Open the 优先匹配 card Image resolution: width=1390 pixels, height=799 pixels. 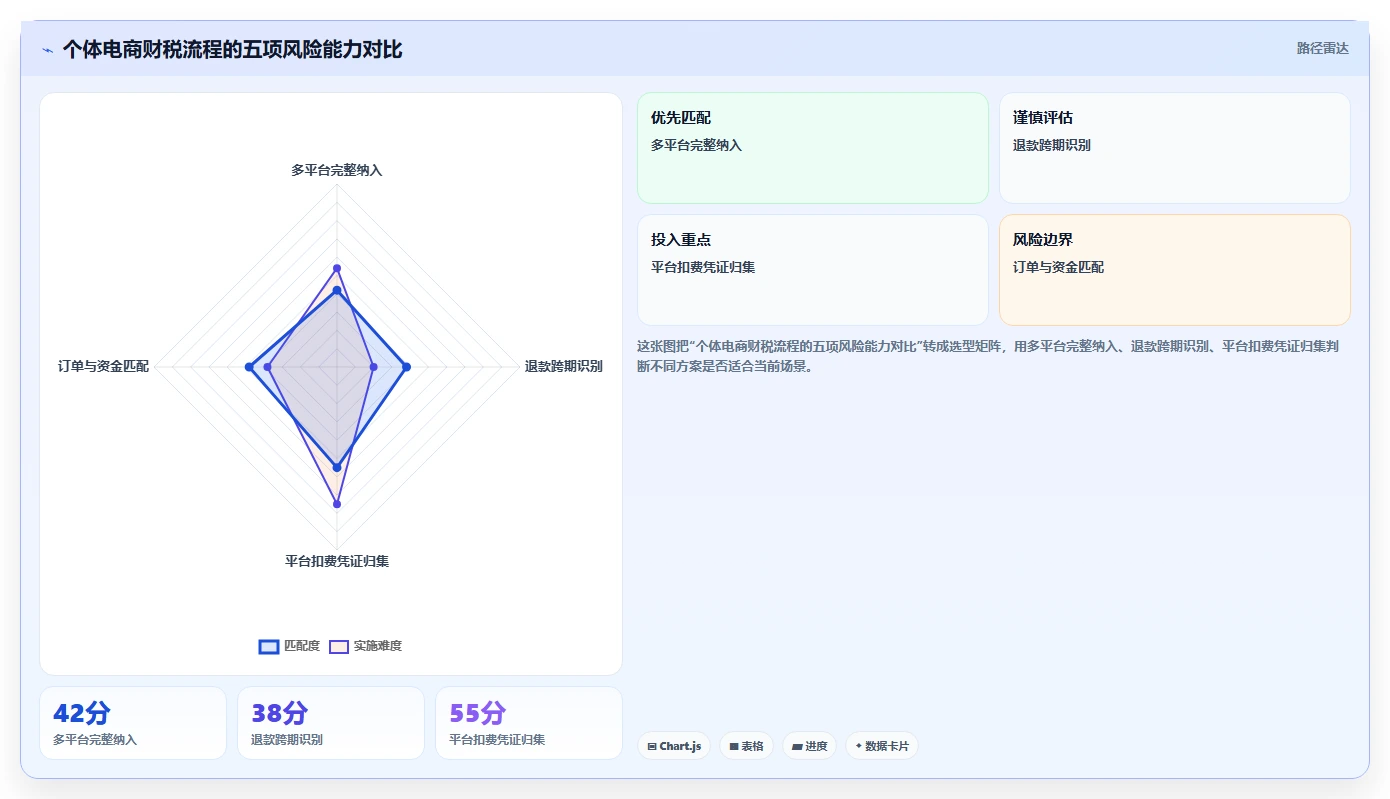813,148
